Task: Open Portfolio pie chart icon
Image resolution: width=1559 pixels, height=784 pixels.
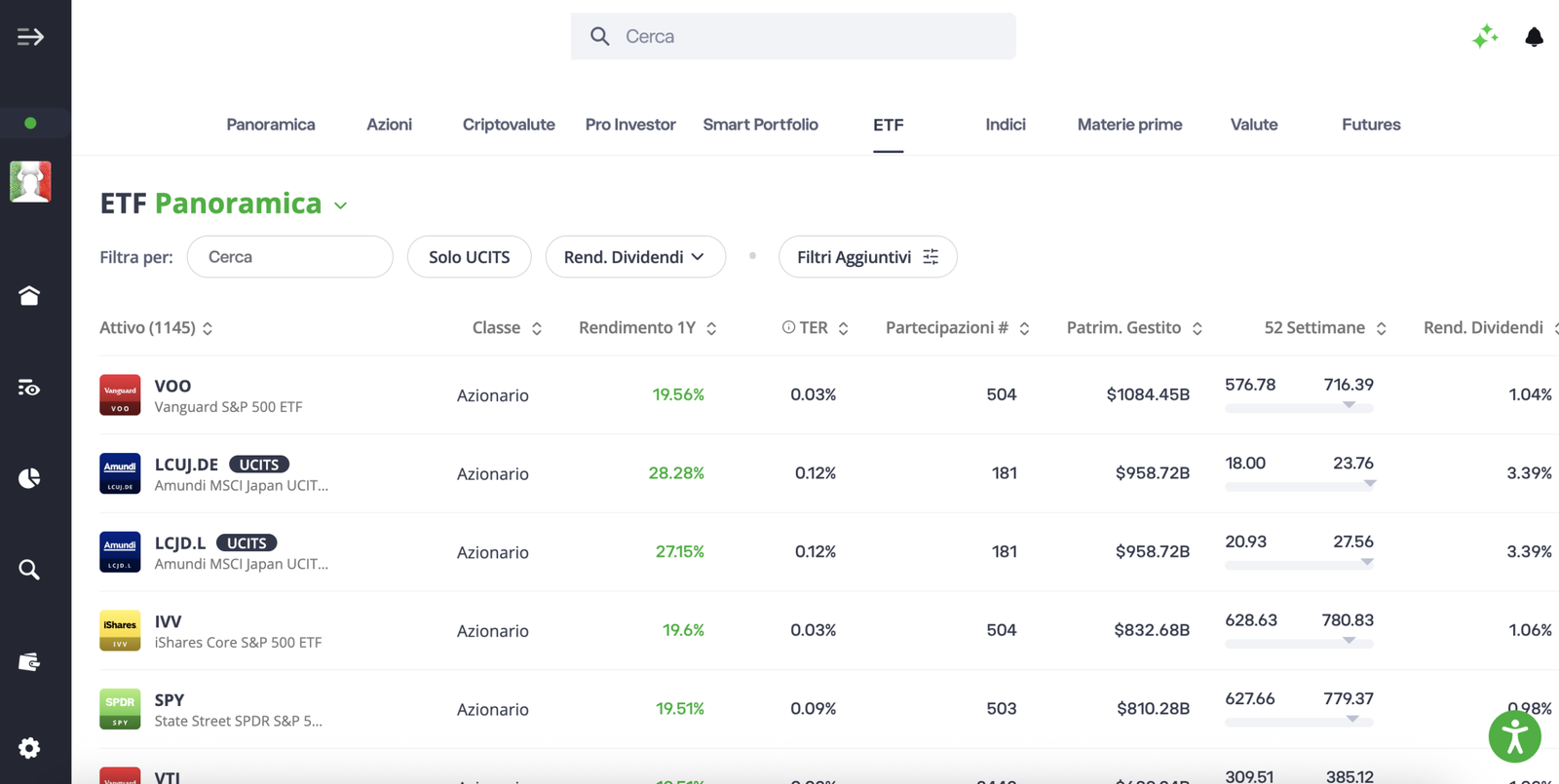Action: [x=29, y=478]
